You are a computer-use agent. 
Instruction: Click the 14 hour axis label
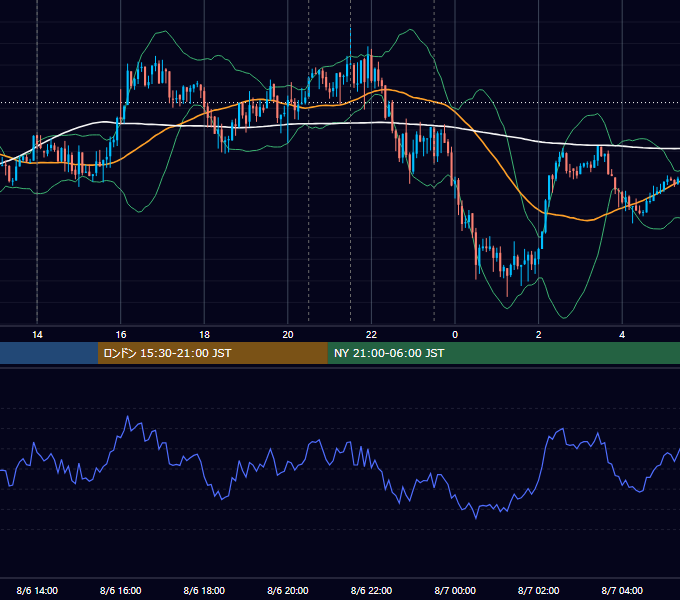[x=37, y=335]
